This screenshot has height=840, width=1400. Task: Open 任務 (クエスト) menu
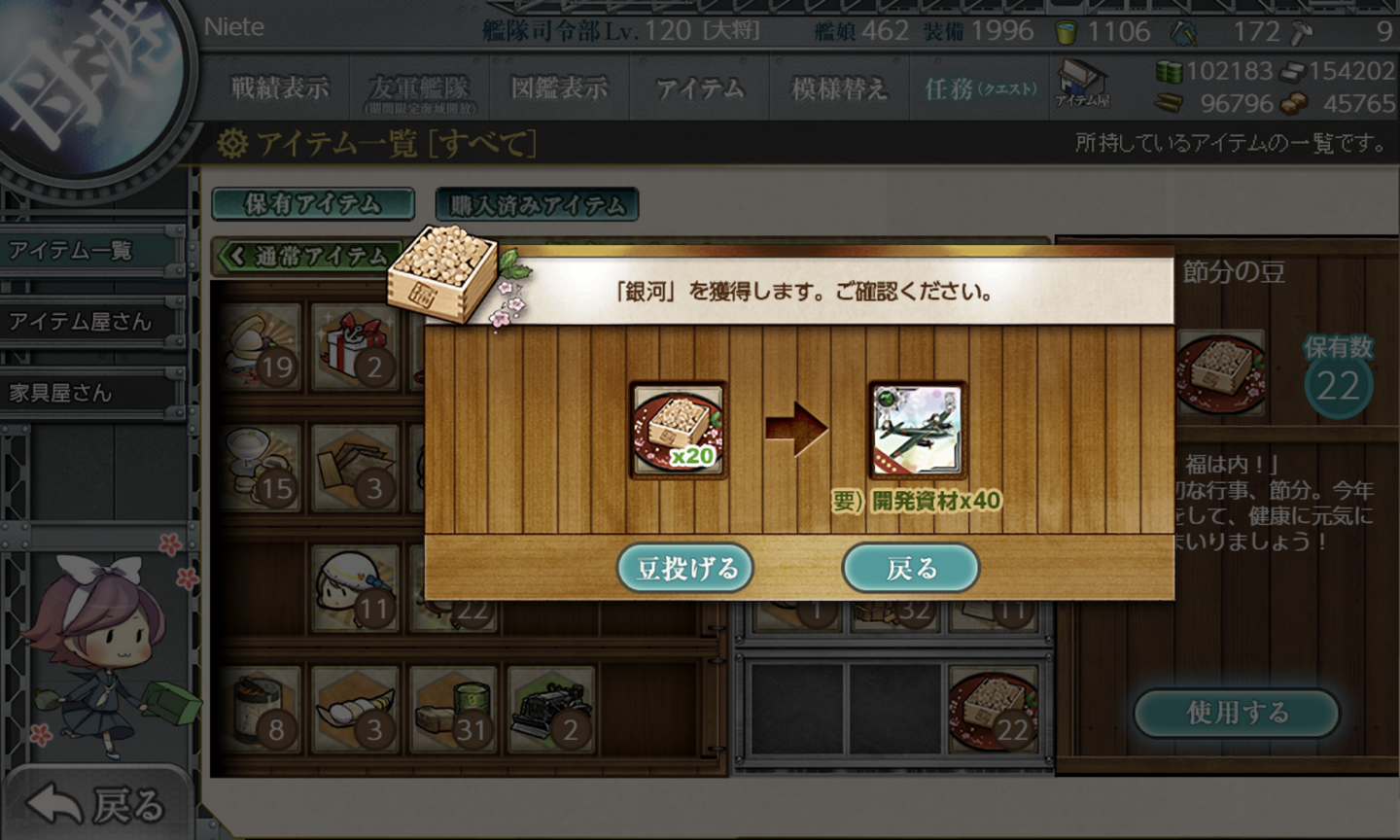pos(980,88)
